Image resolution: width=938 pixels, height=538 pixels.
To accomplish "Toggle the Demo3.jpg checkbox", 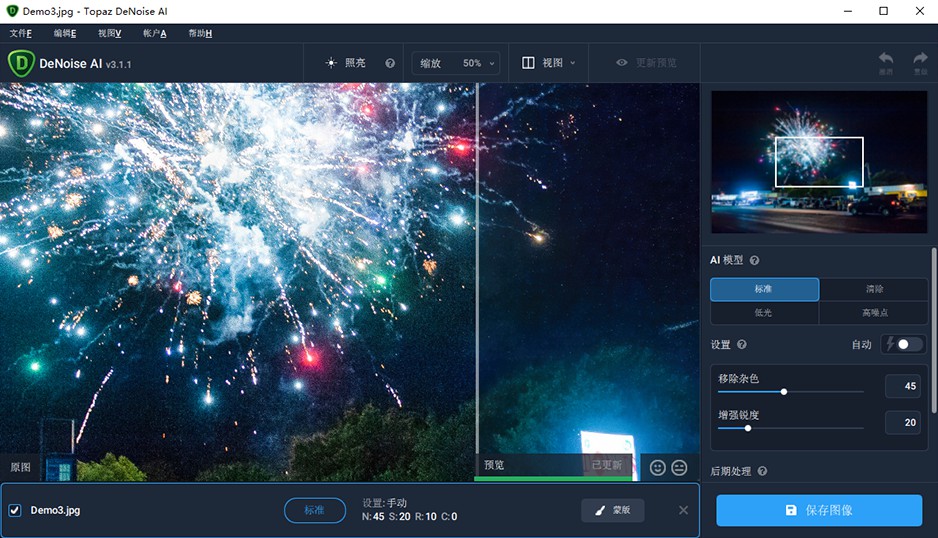I will pos(15,510).
